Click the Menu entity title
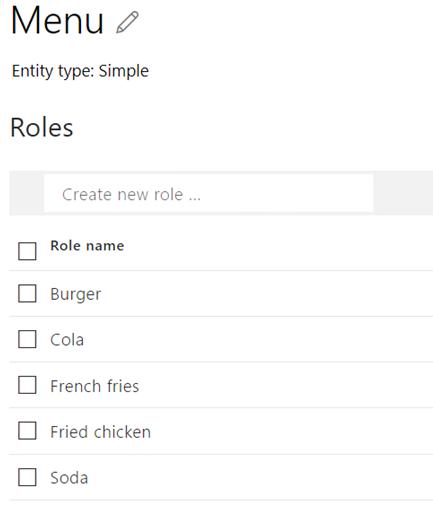The width and height of the screenshot is (433, 513). 57,20
